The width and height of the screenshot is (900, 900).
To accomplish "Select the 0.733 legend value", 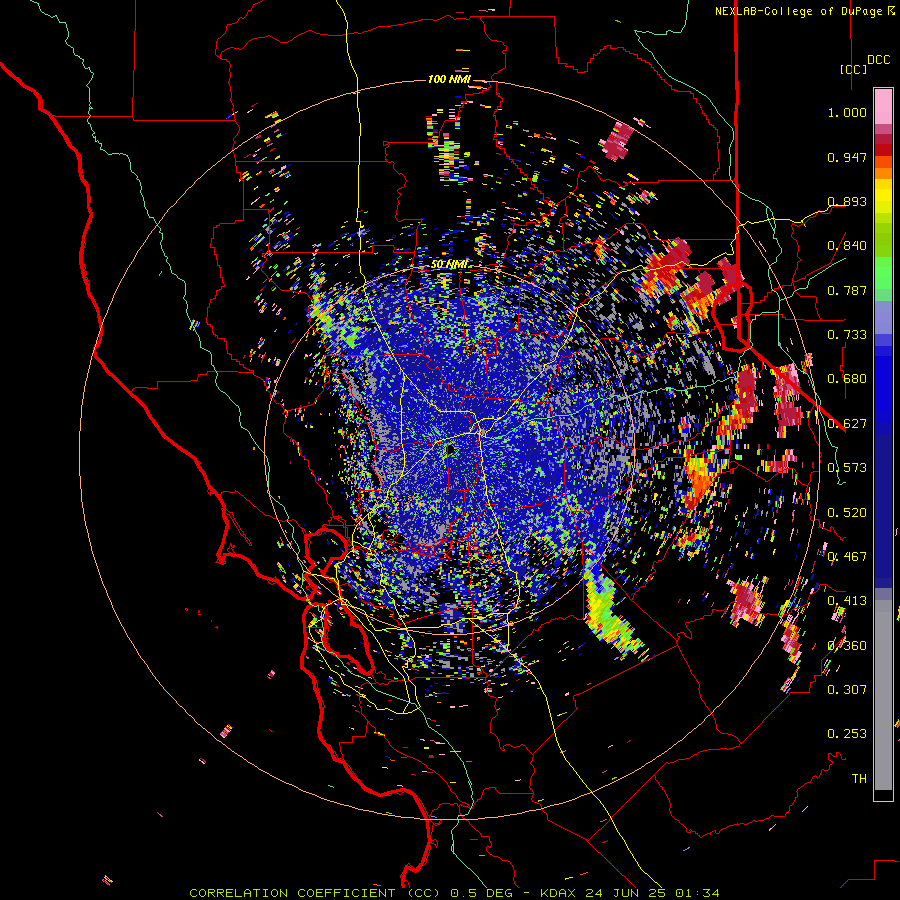I will (x=847, y=335).
